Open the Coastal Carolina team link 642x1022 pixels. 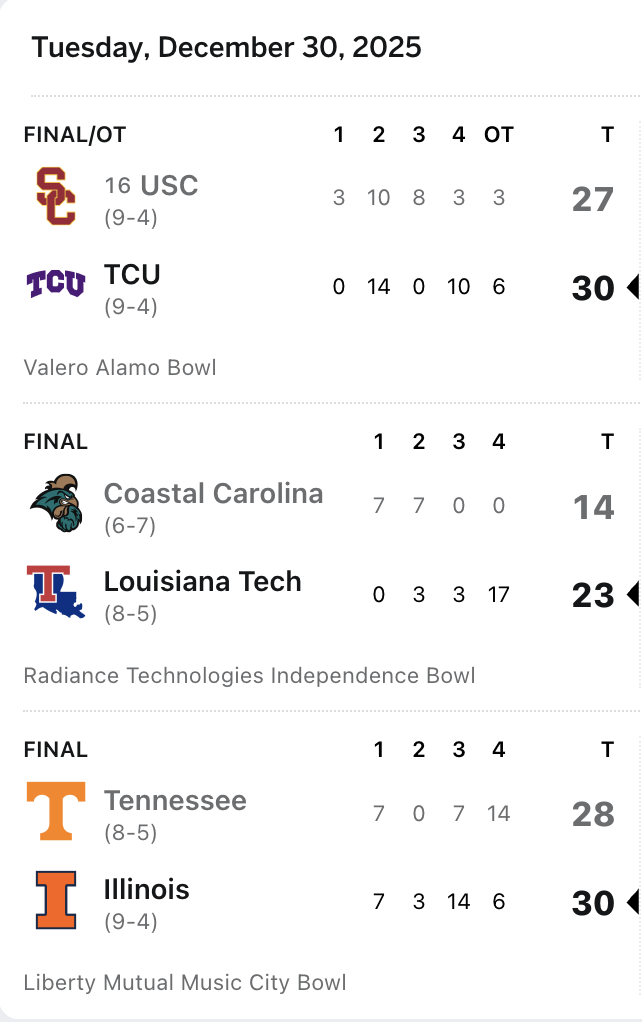(x=213, y=493)
